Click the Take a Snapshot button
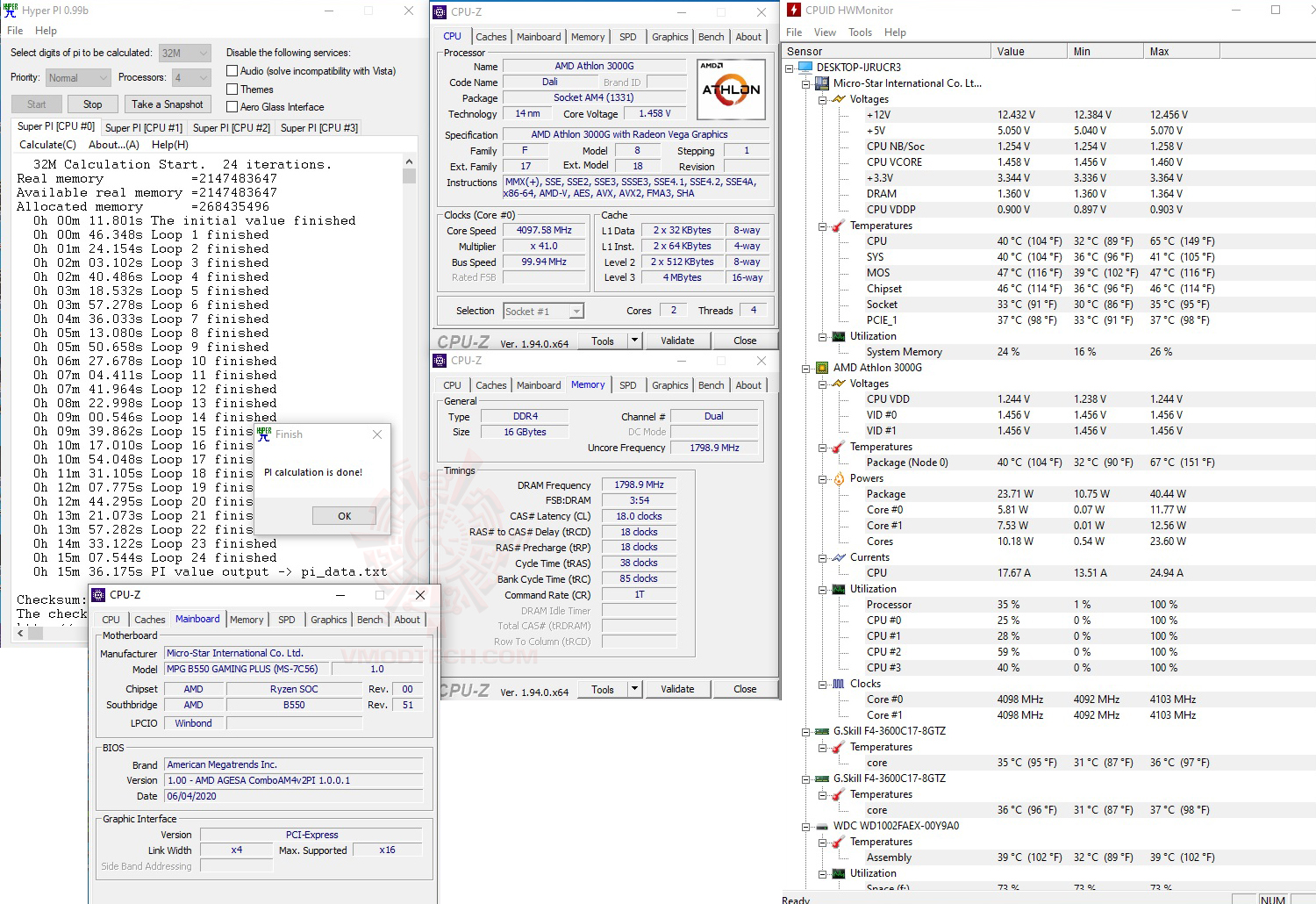Image resolution: width=1316 pixels, height=904 pixels. tap(168, 104)
